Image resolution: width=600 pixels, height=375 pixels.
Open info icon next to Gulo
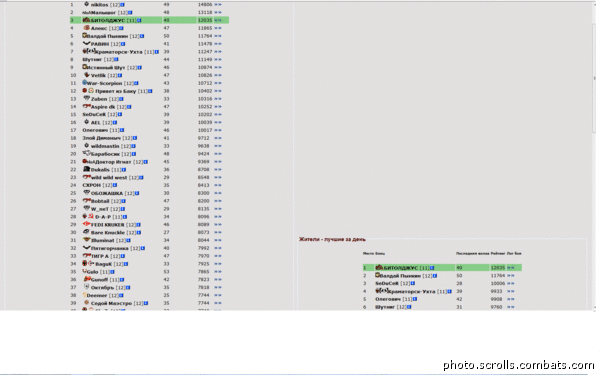click(x=112, y=272)
